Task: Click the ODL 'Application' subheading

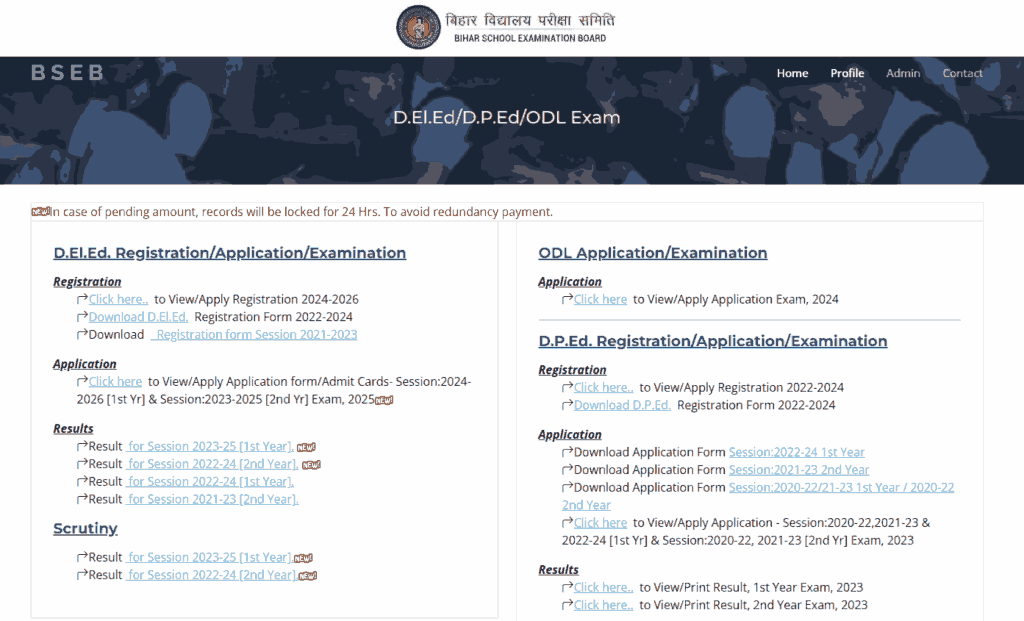Action: pyautogui.click(x=570, y=281)
